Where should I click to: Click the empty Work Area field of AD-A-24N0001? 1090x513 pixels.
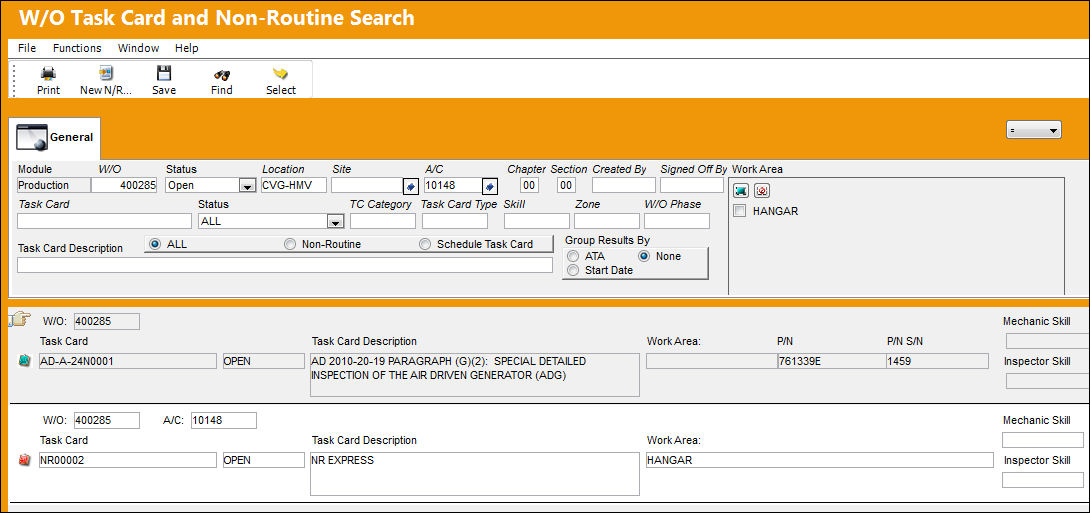tap(710, 361)
